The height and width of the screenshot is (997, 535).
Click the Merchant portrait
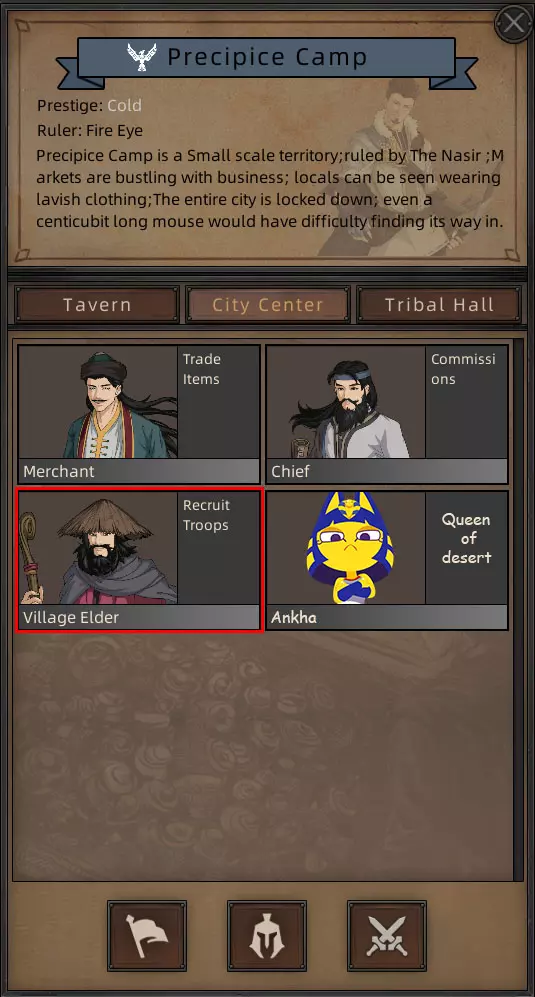[98, 402]
